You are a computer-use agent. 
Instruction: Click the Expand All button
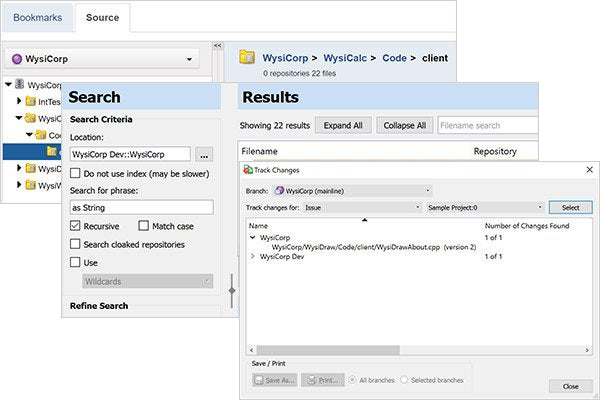(343, 126)
